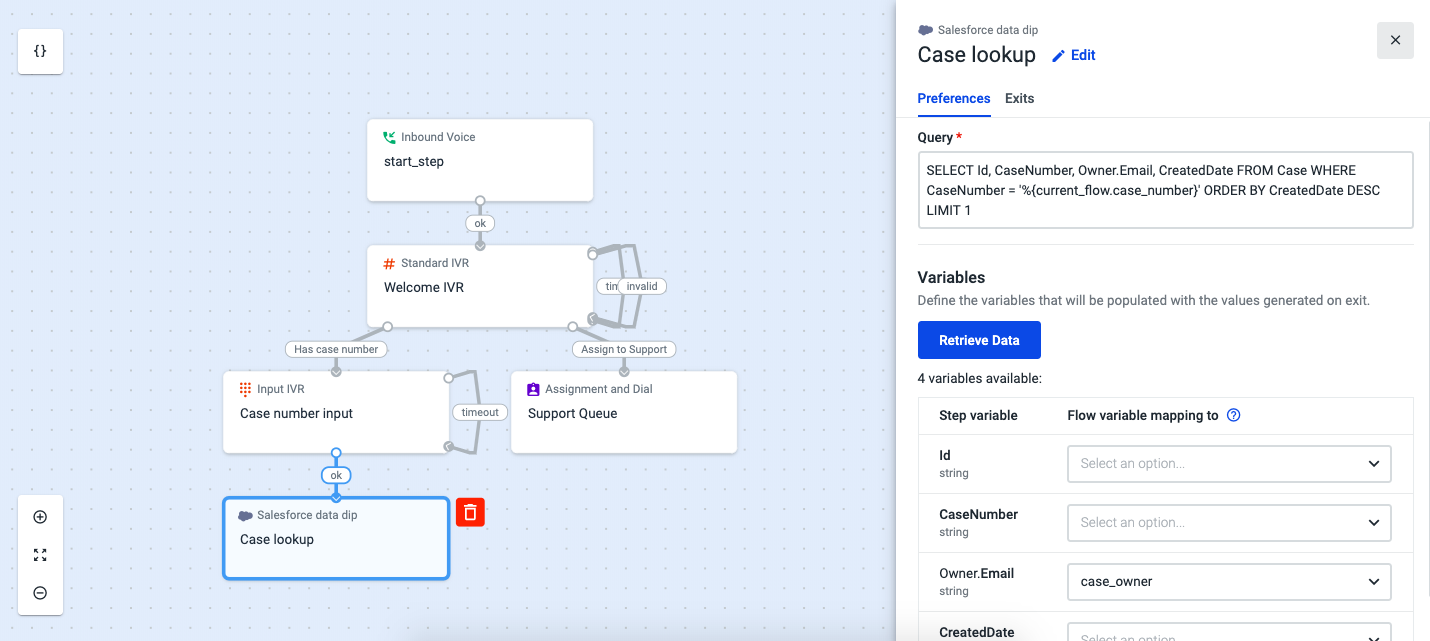
Task: Click the CaseNumber step variable text
Action: [978, 514]
